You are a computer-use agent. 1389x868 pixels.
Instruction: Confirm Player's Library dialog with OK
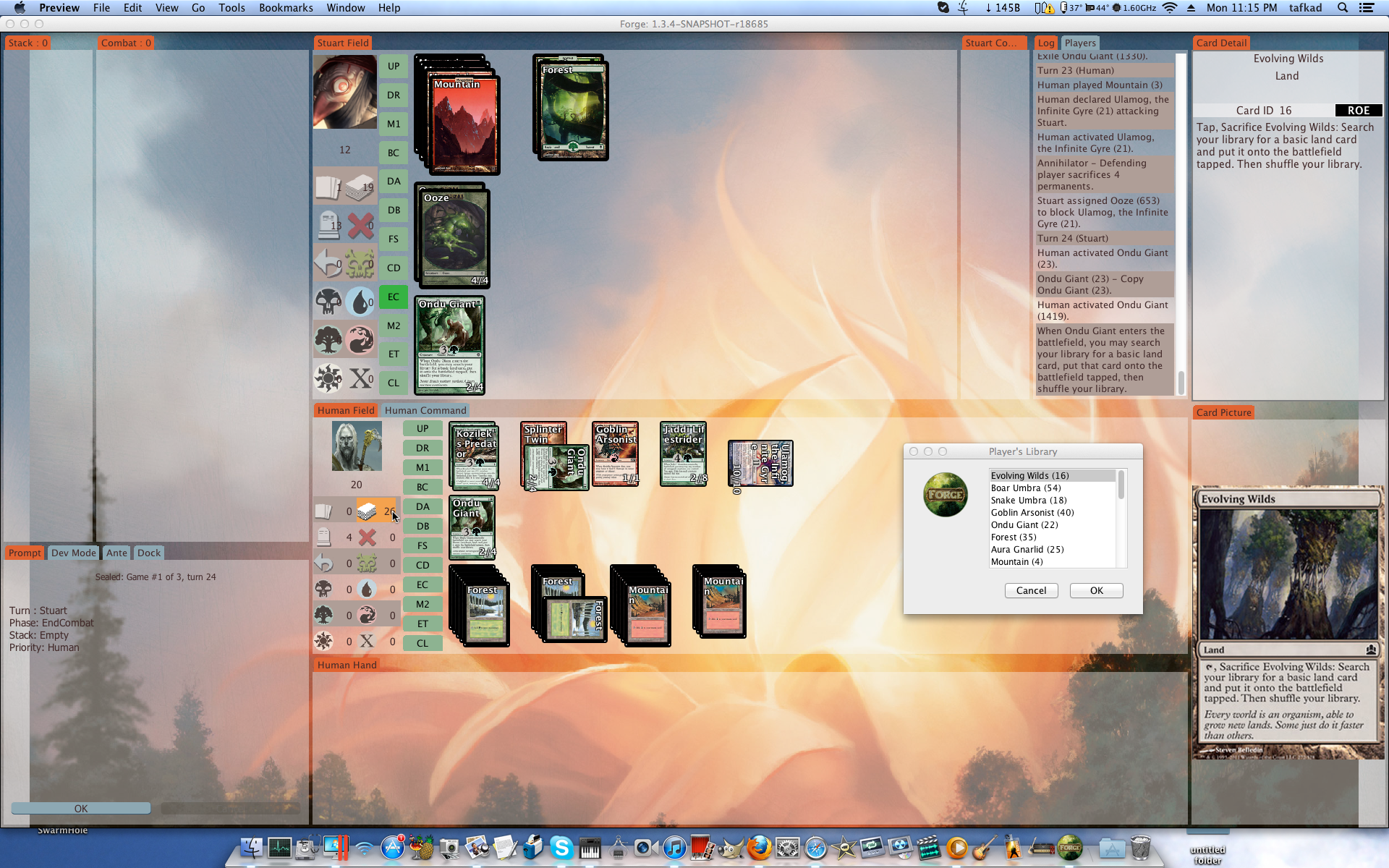click(x=1096, y=590)
